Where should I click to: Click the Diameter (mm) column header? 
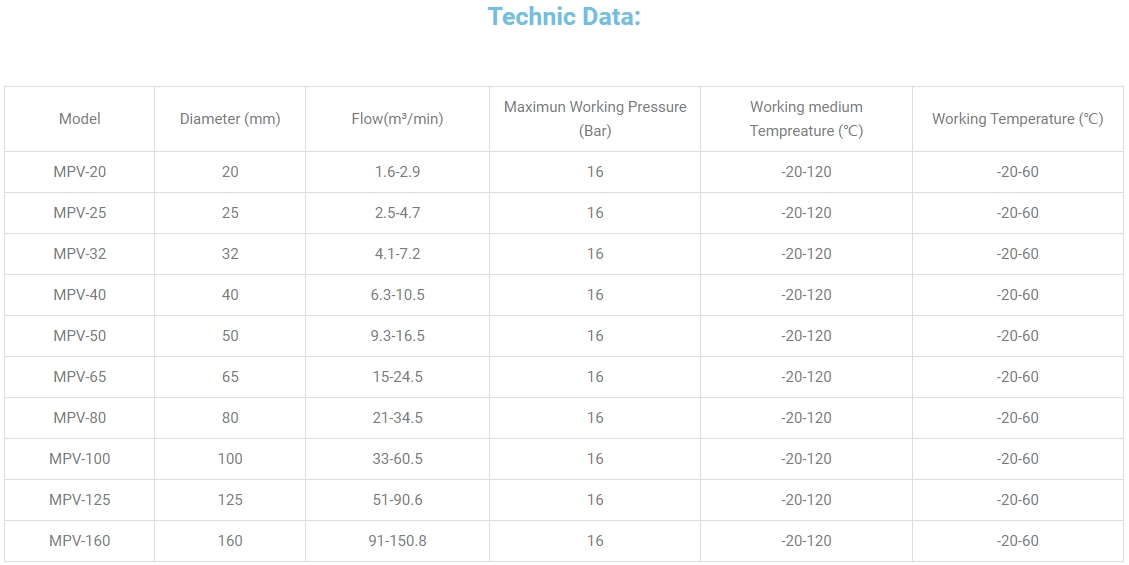point(230,119)
